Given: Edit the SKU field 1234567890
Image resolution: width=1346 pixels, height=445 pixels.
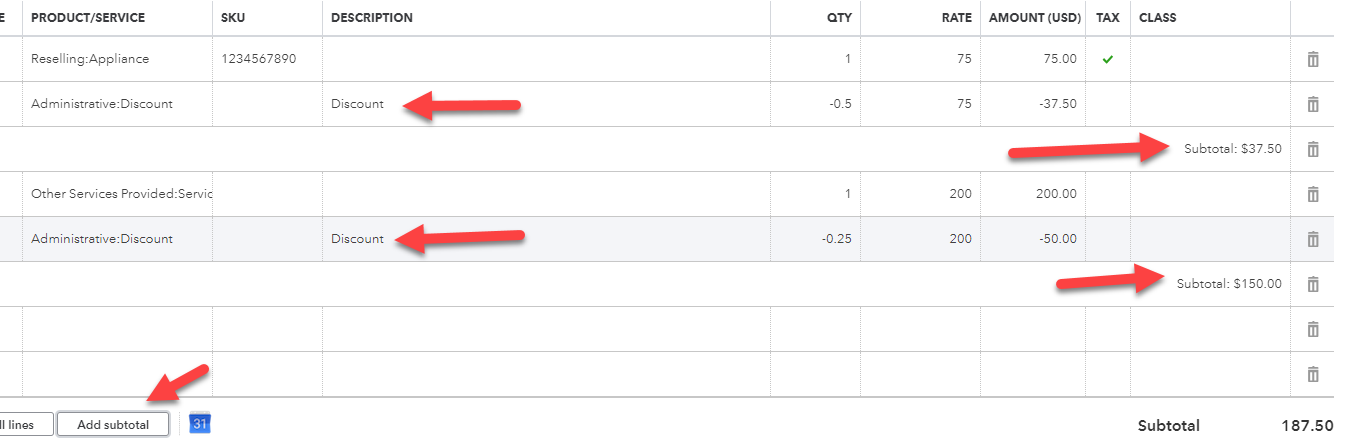Looking at the screenshot, I should [268, 59].
